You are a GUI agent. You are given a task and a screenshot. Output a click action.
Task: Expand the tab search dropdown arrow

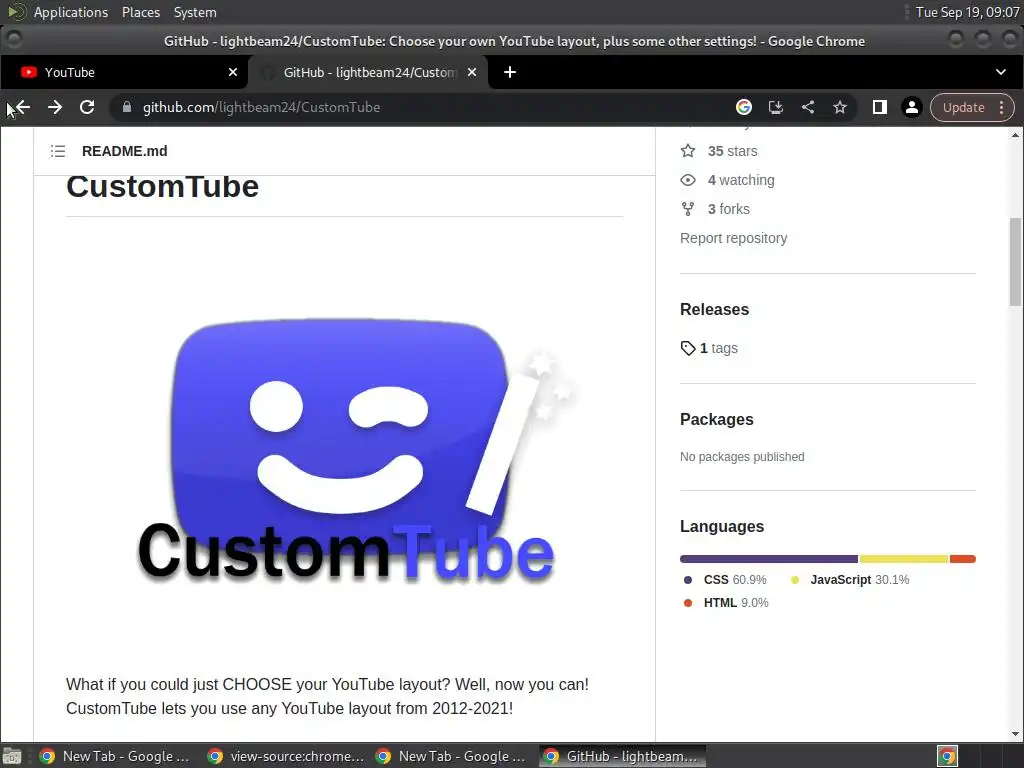pos(1000,72)
